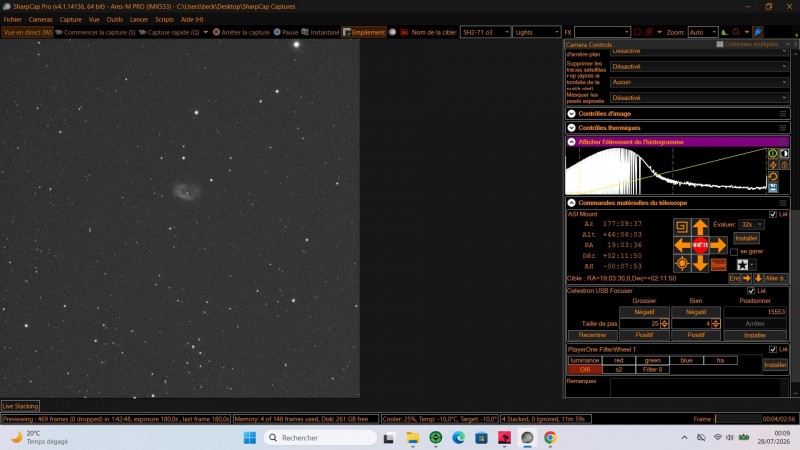
Task: Start spiral search on the mount
Action: tap(682, 227)
